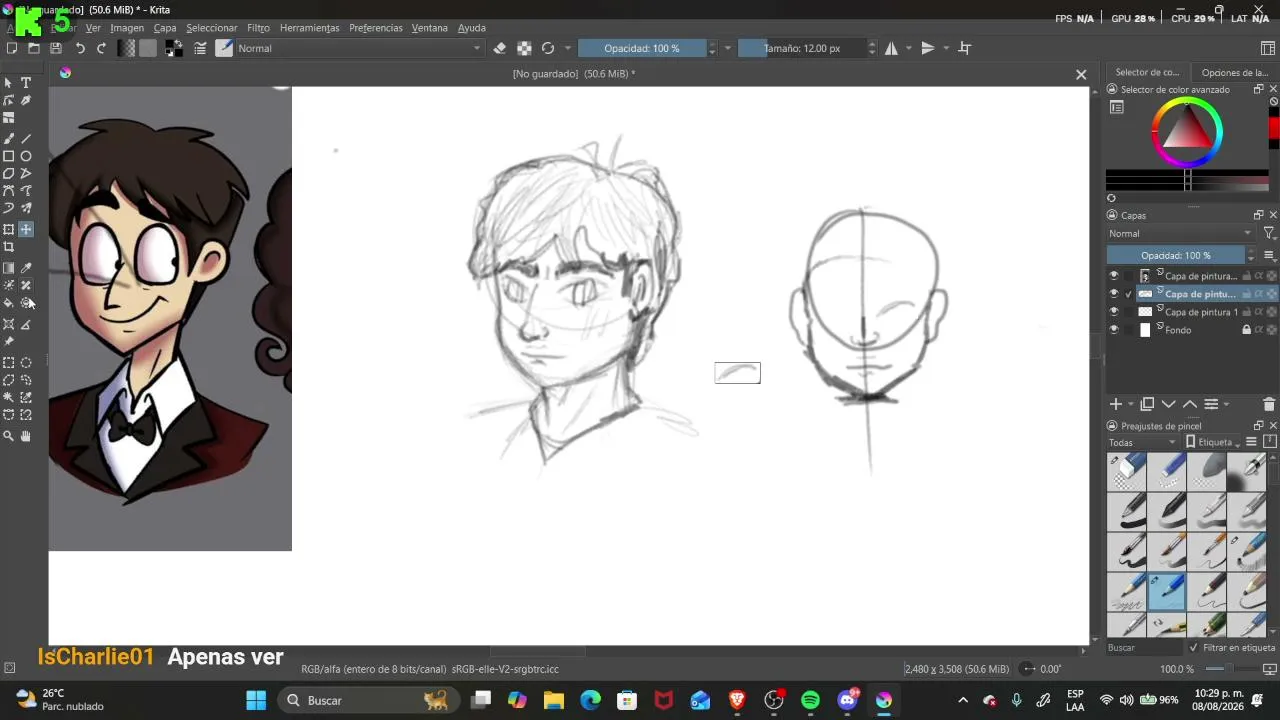Select the zoom magnifier tool

coord(9,436)
